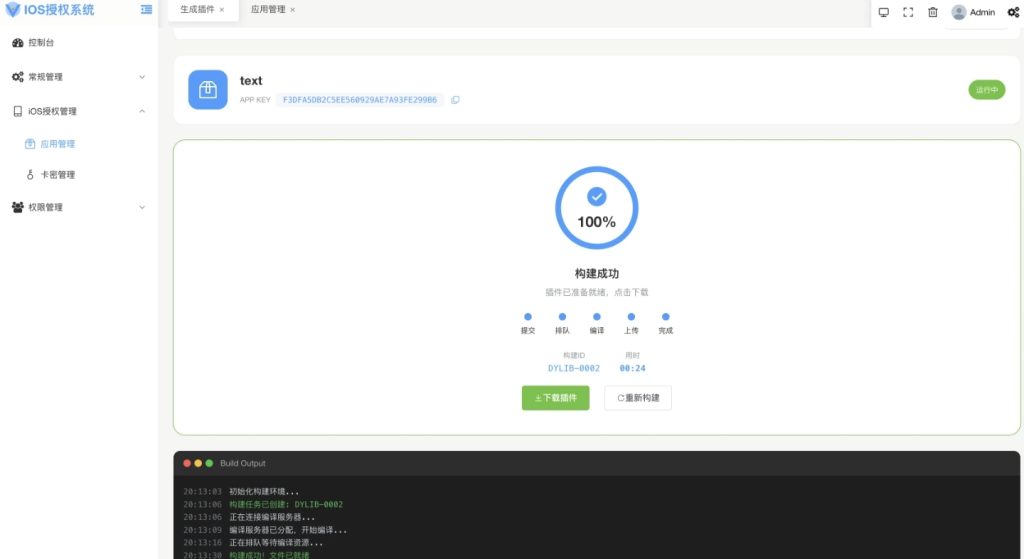The width and height of the screenshot is (1024, 559).
Task: Click the green 下载插件 button
Action: pos(555,398)
